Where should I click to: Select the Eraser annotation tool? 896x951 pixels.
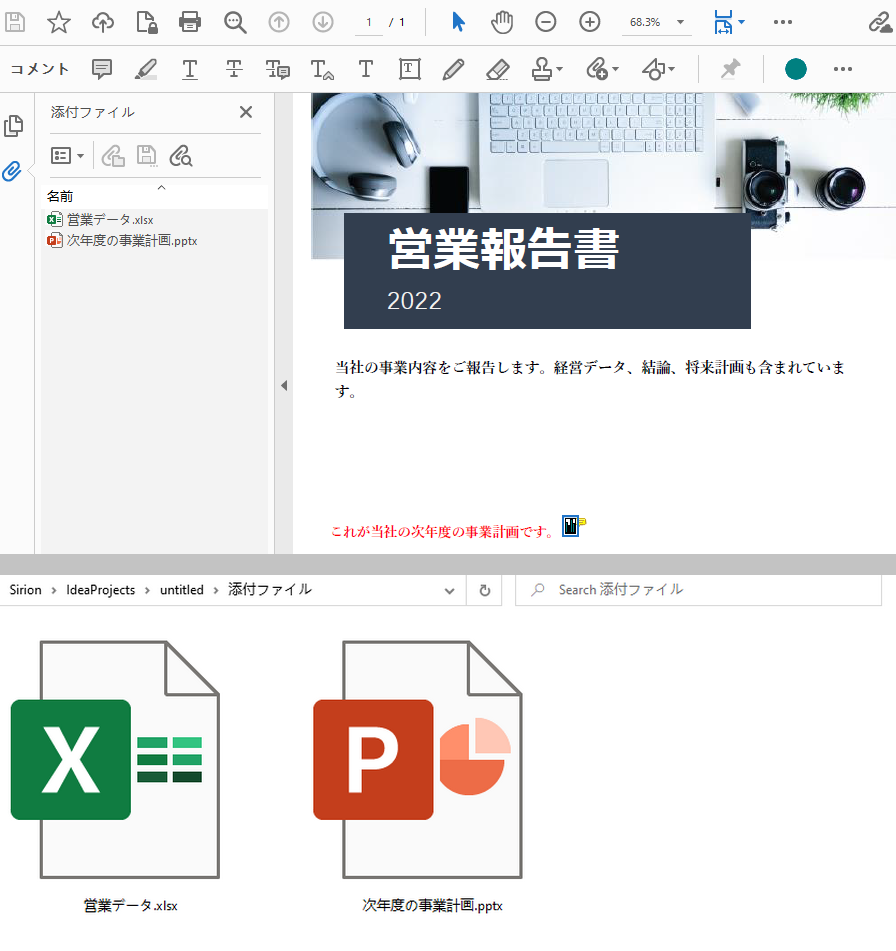496,69
